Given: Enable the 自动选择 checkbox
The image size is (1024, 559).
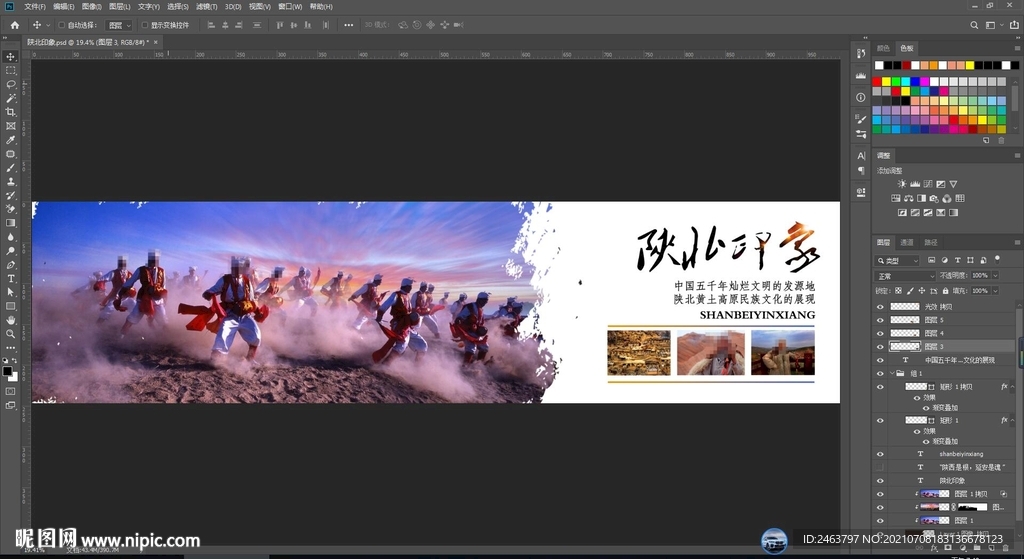Looking at the screenshot, I should click(x=62, y=25).
